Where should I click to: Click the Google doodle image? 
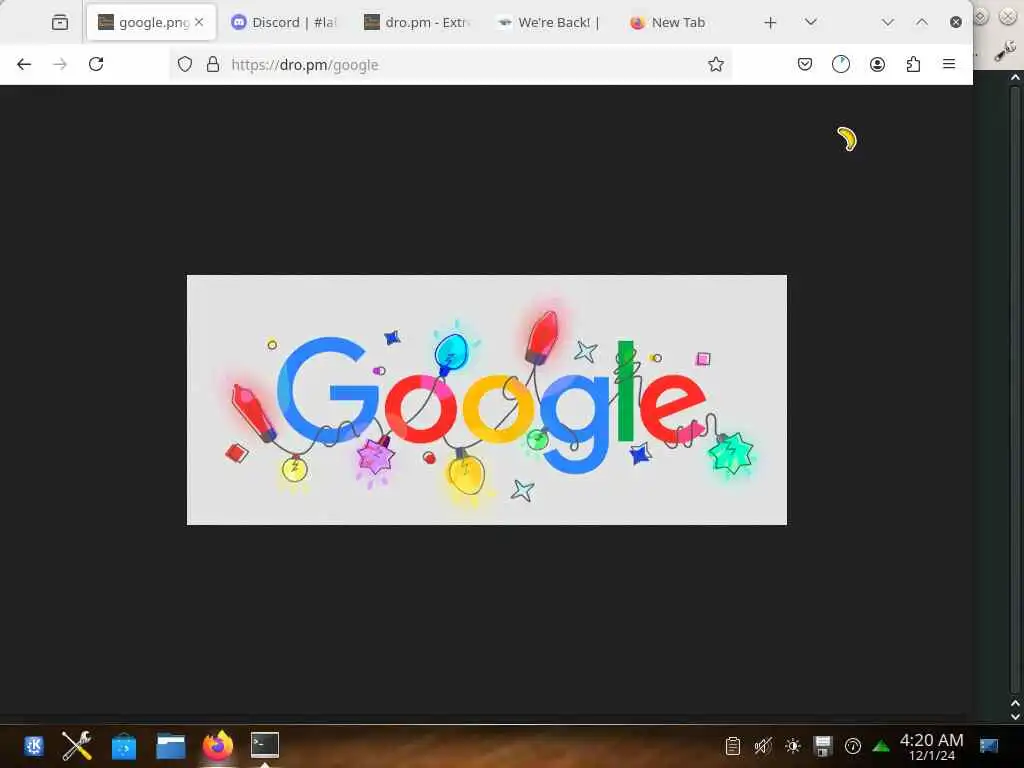pos(487,400)
